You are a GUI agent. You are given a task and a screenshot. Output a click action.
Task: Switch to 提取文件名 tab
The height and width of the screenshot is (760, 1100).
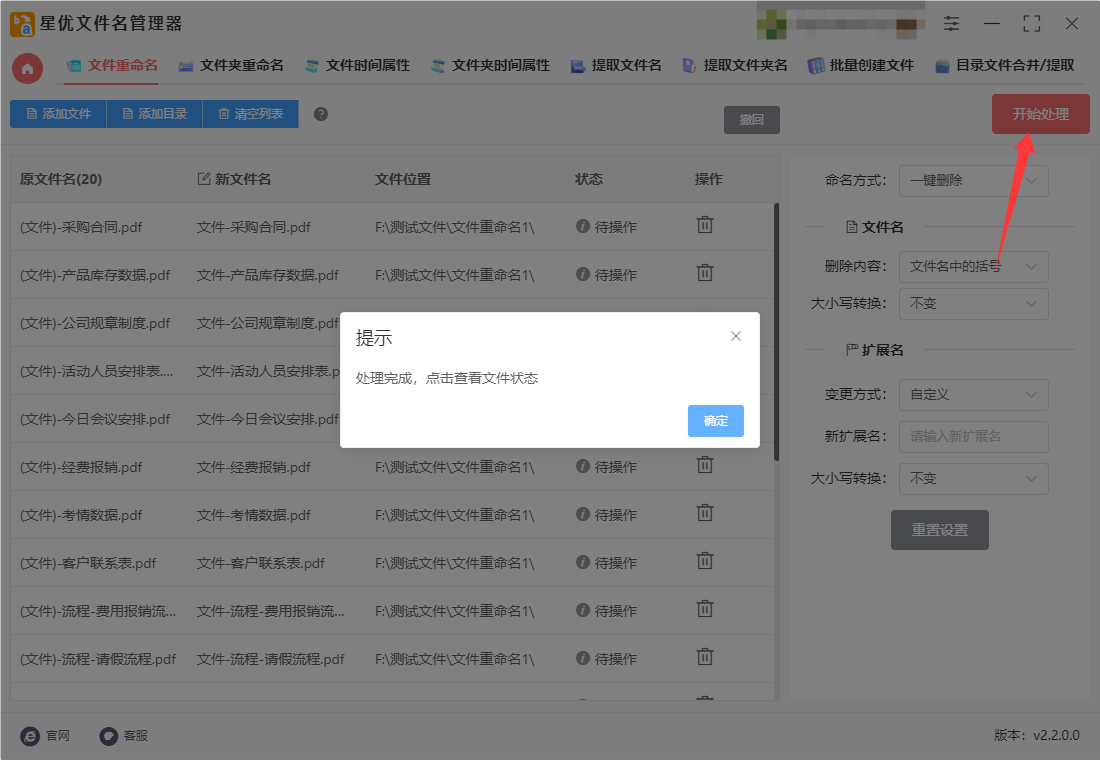(x=616, y=66)
